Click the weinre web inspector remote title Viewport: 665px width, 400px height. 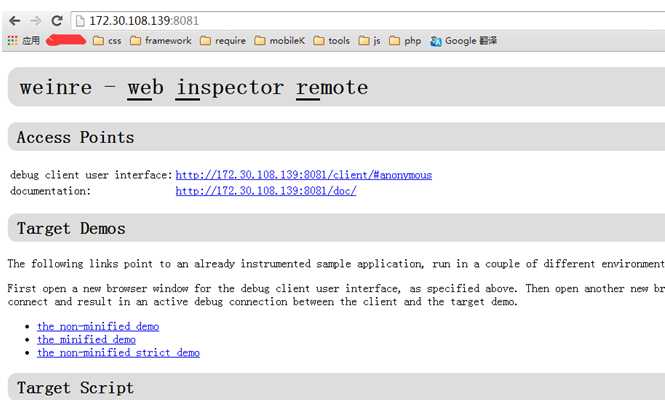coord(194,88)
